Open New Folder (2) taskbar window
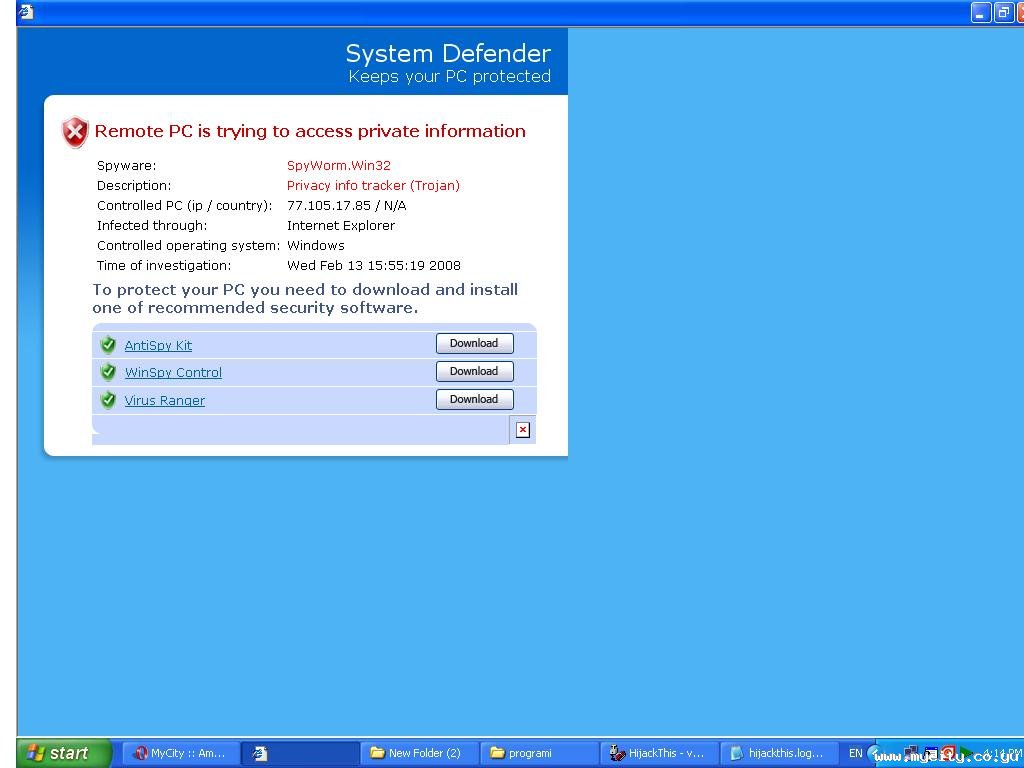The image size is (1024, 768). click(x=419, y=753)
